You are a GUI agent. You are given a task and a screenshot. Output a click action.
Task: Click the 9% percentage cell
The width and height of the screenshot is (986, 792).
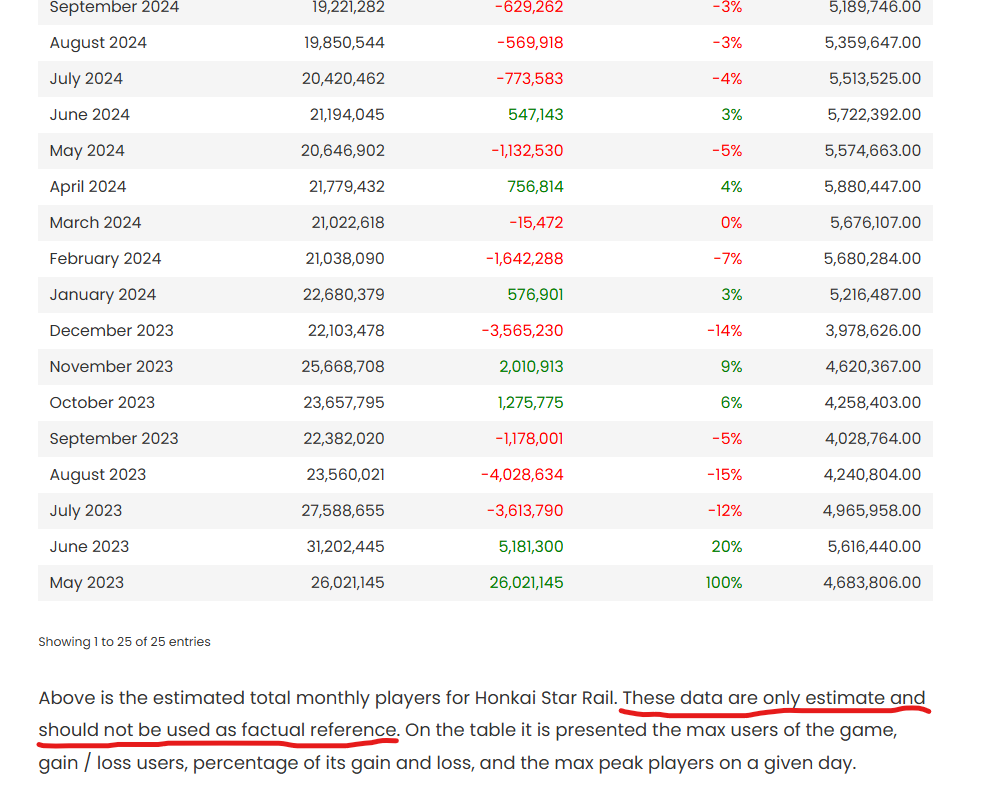[x=731, y=367]
